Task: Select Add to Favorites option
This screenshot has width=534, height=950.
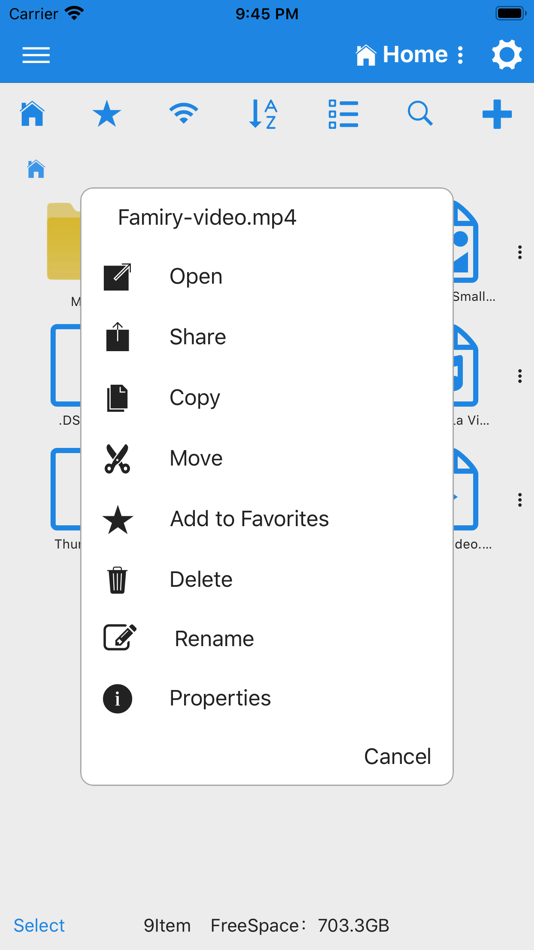Action: (x=267, y=519)
